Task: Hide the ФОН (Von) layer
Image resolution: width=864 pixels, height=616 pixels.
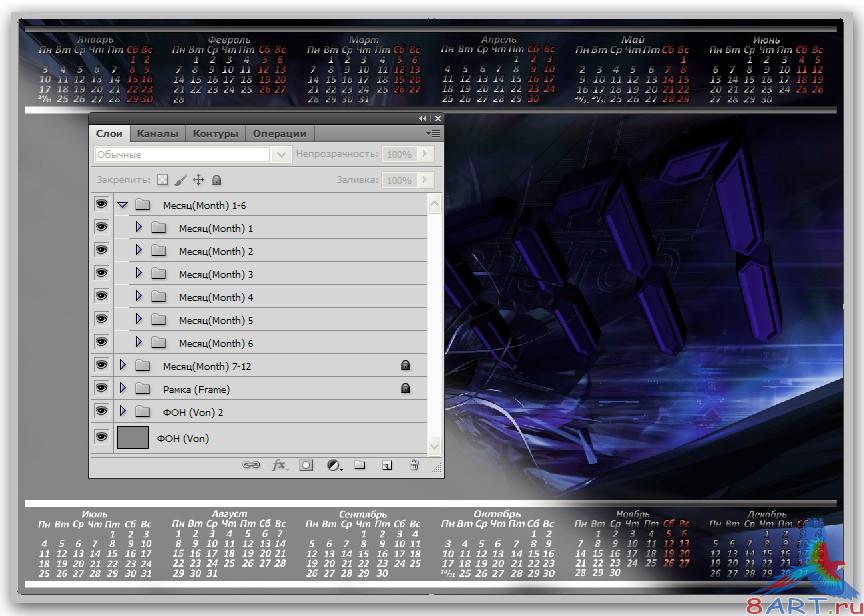Action: coord(101,437)
